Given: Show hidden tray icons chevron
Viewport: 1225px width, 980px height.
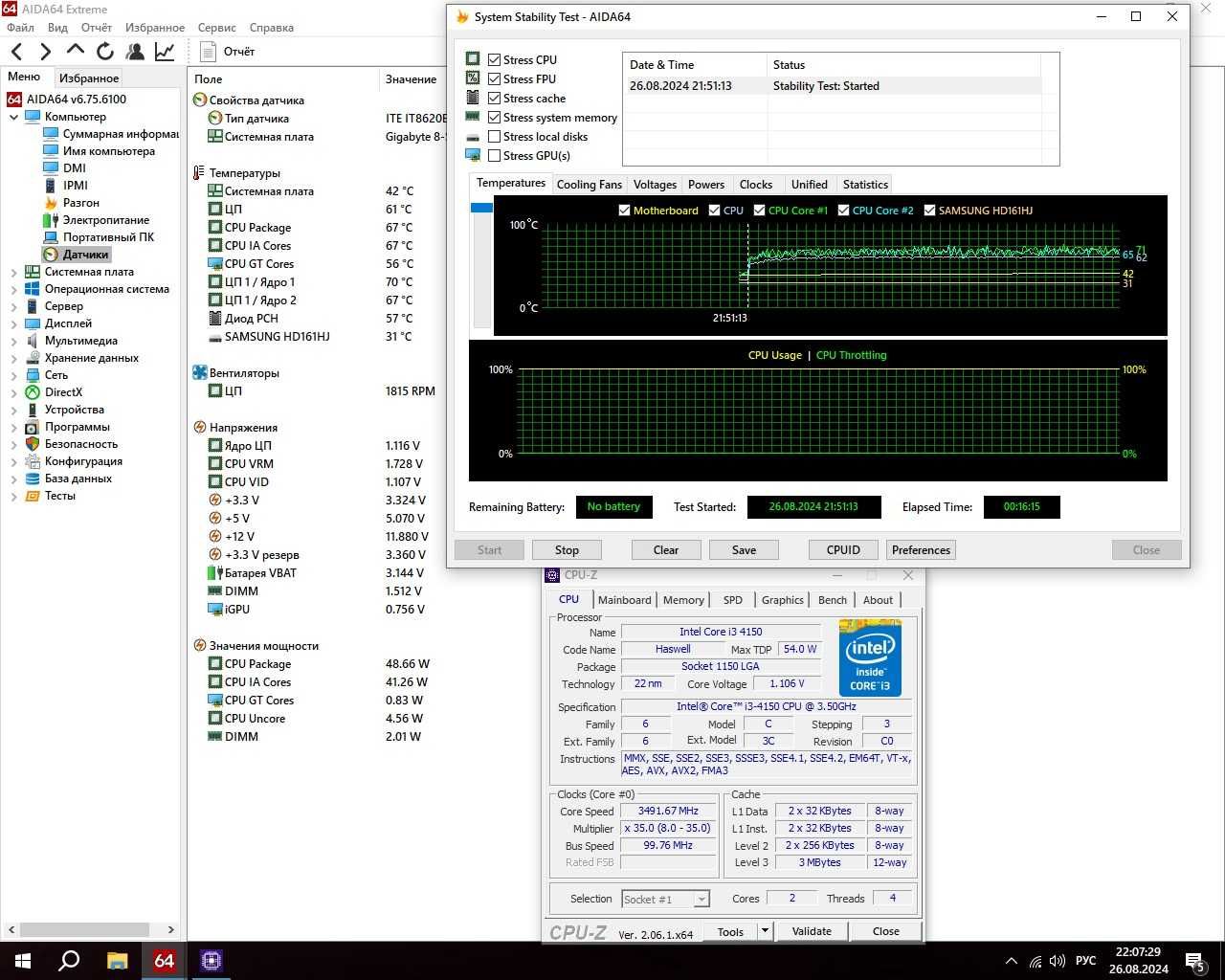Looking at the screenshot, I should tap(1012, 961).
